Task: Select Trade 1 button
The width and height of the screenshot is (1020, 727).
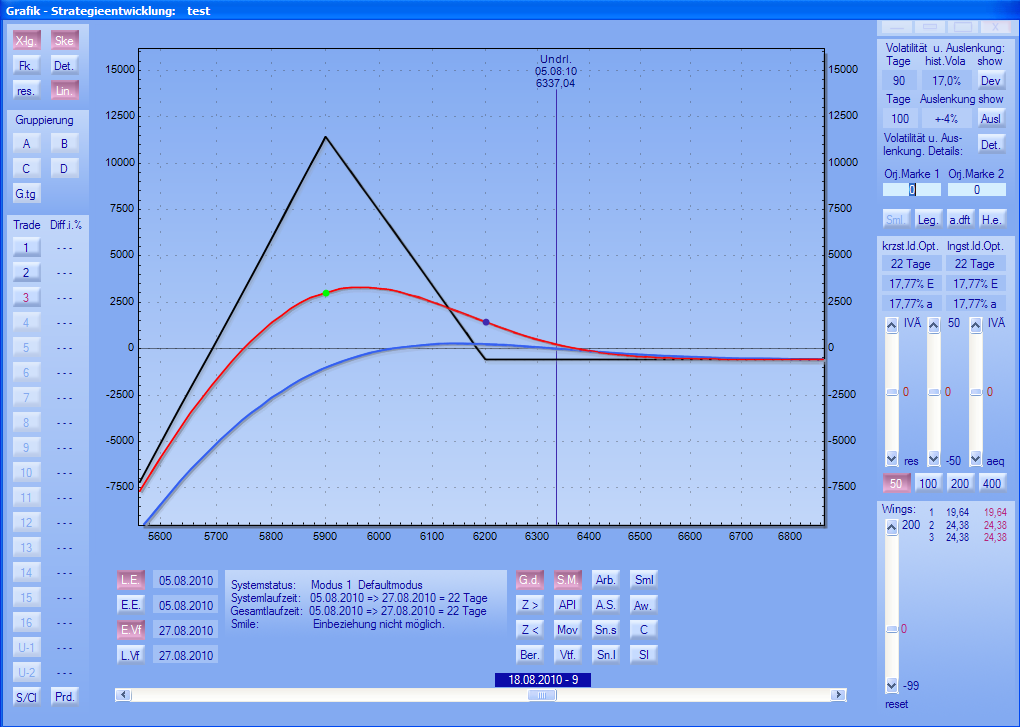Action: (x=26, y=247)
